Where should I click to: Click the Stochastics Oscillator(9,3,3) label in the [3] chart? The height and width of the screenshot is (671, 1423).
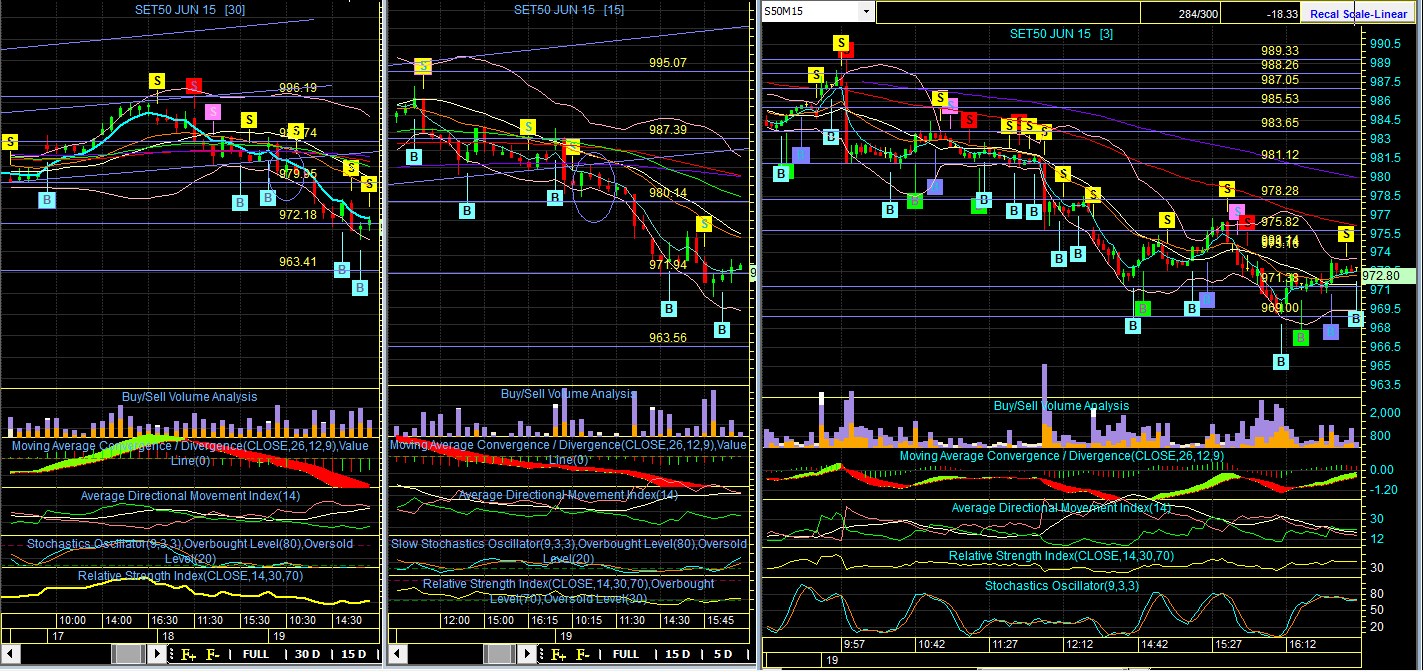[x=1061, y=585]
